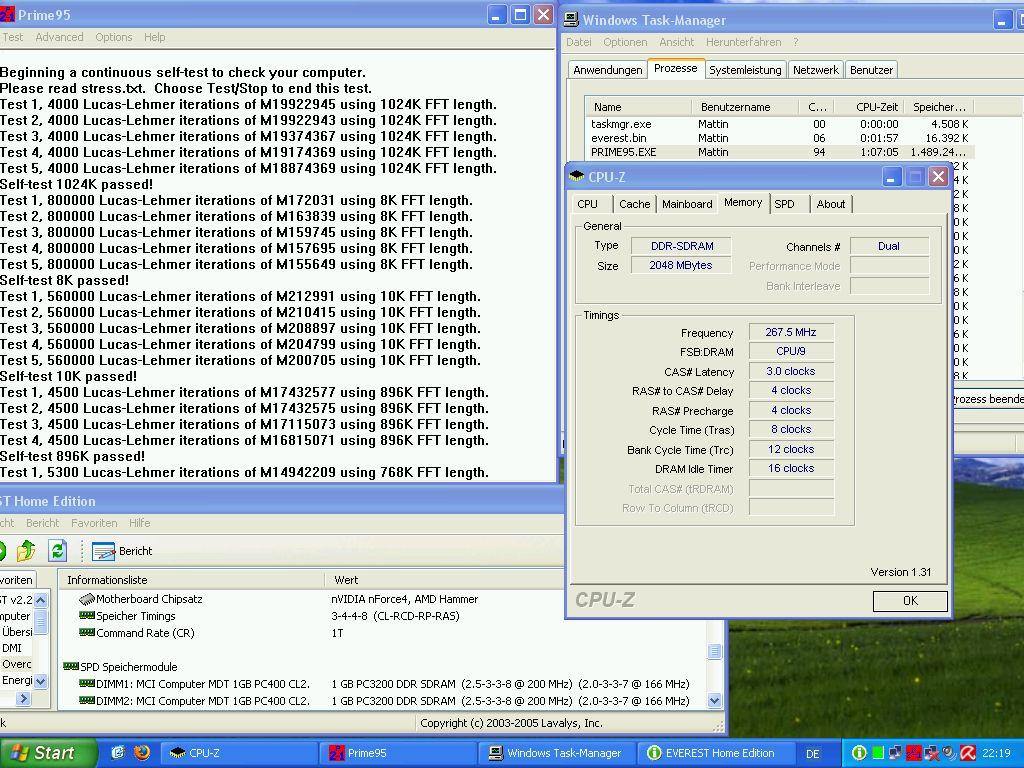The height and width of the screenshot is (768, 1024).
Task: Click the Informationsliste column header in Everest
Action: pos(192,580)
